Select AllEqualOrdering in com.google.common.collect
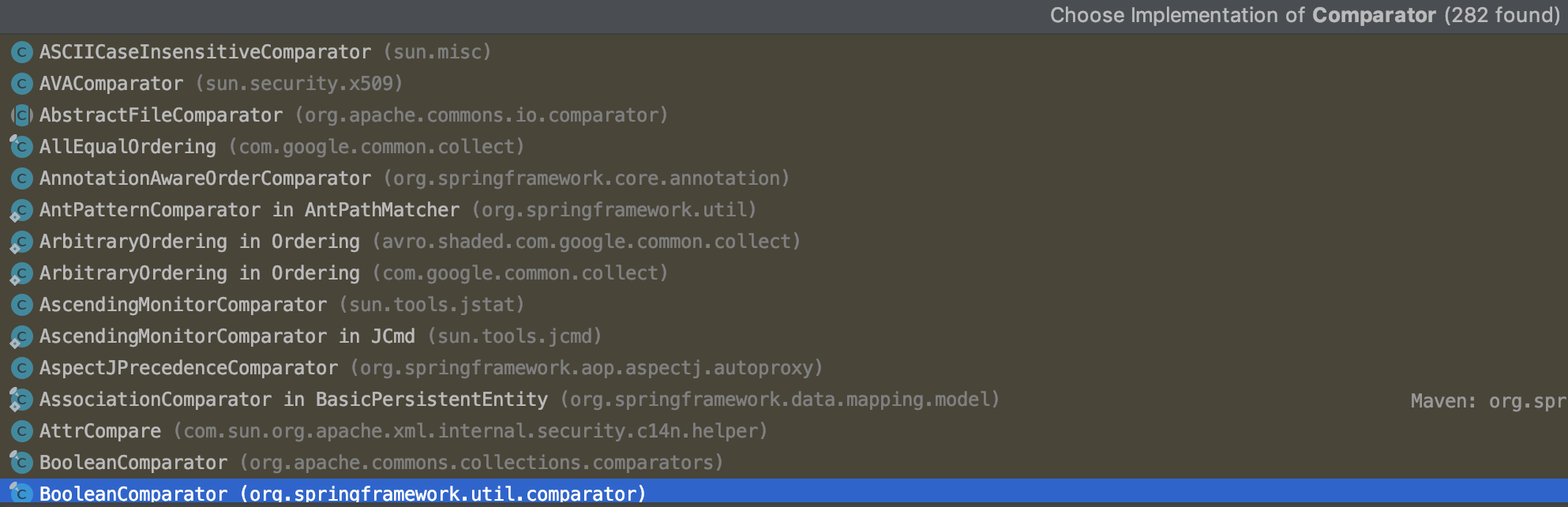 (784, 147)
